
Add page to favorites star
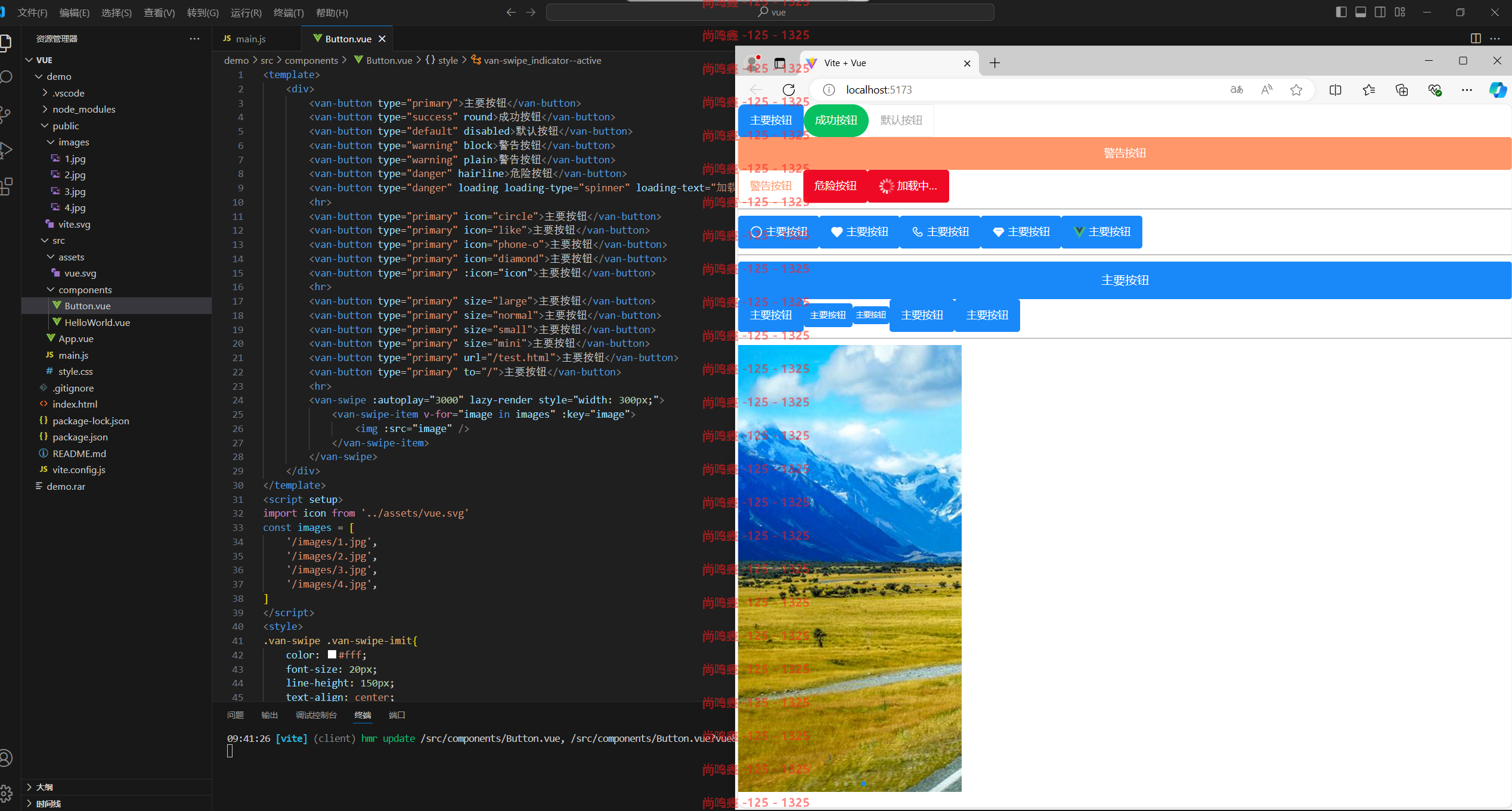1296,90
